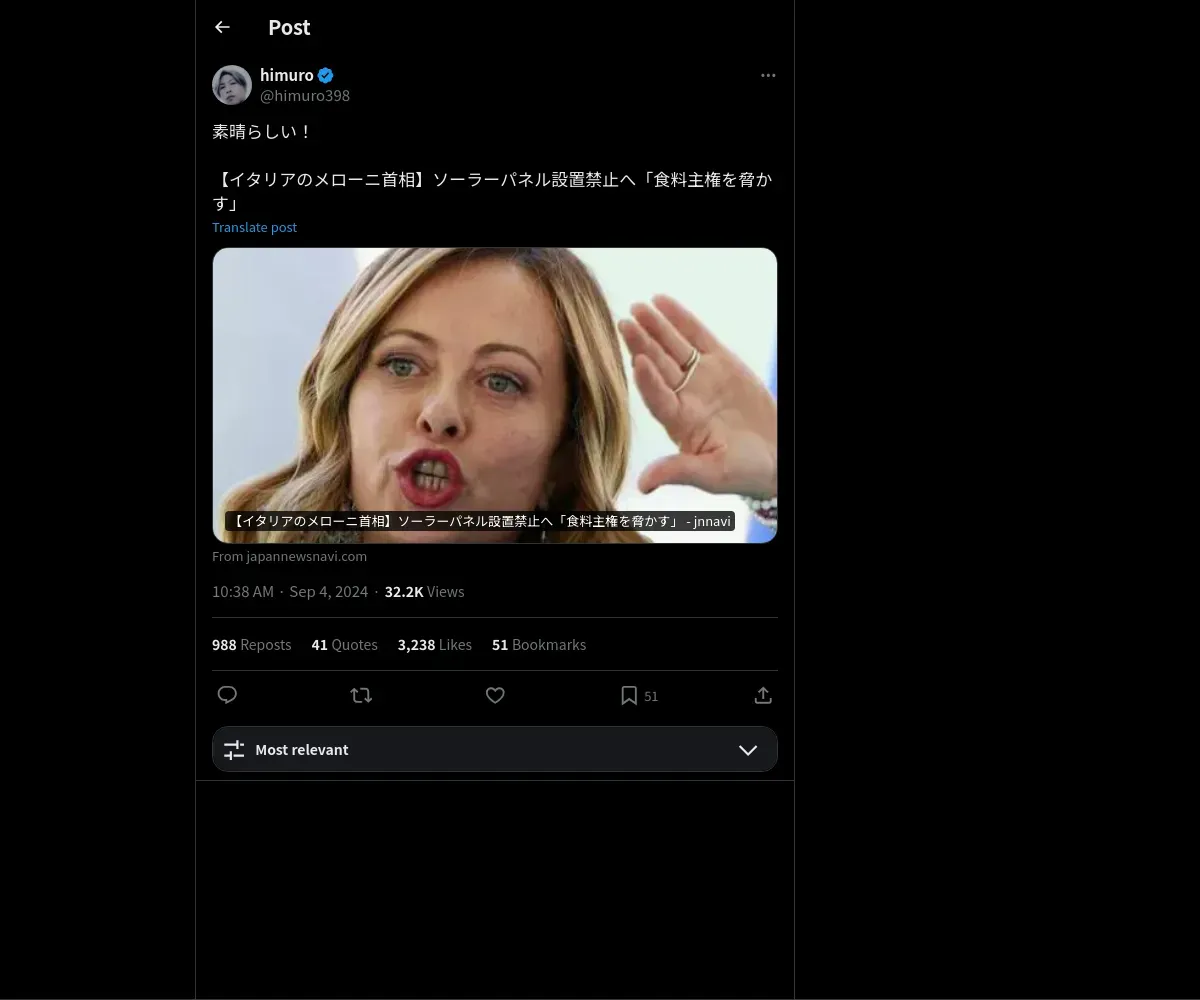View the 988 Reposts list

(x=251, y=645)
